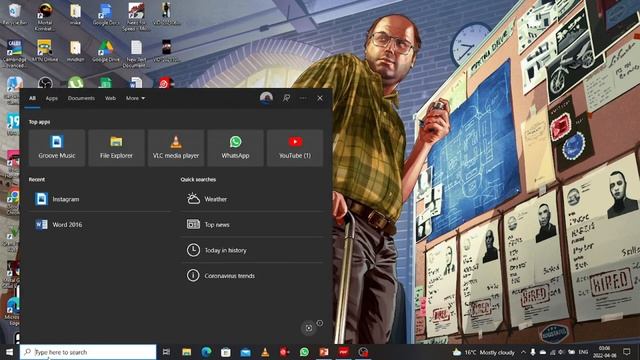Run Today in history quick search
Image resolution: width=640 pixels, height=360 pixels.
(x=252, y=250)
